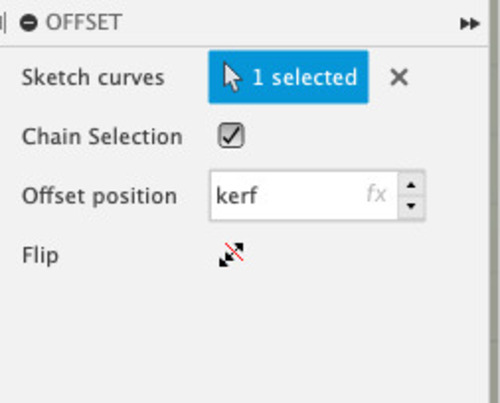Click the double-arrow icon in the OFFSET header
This screenshot has width=500, height=403.
(x=470, y=24)
